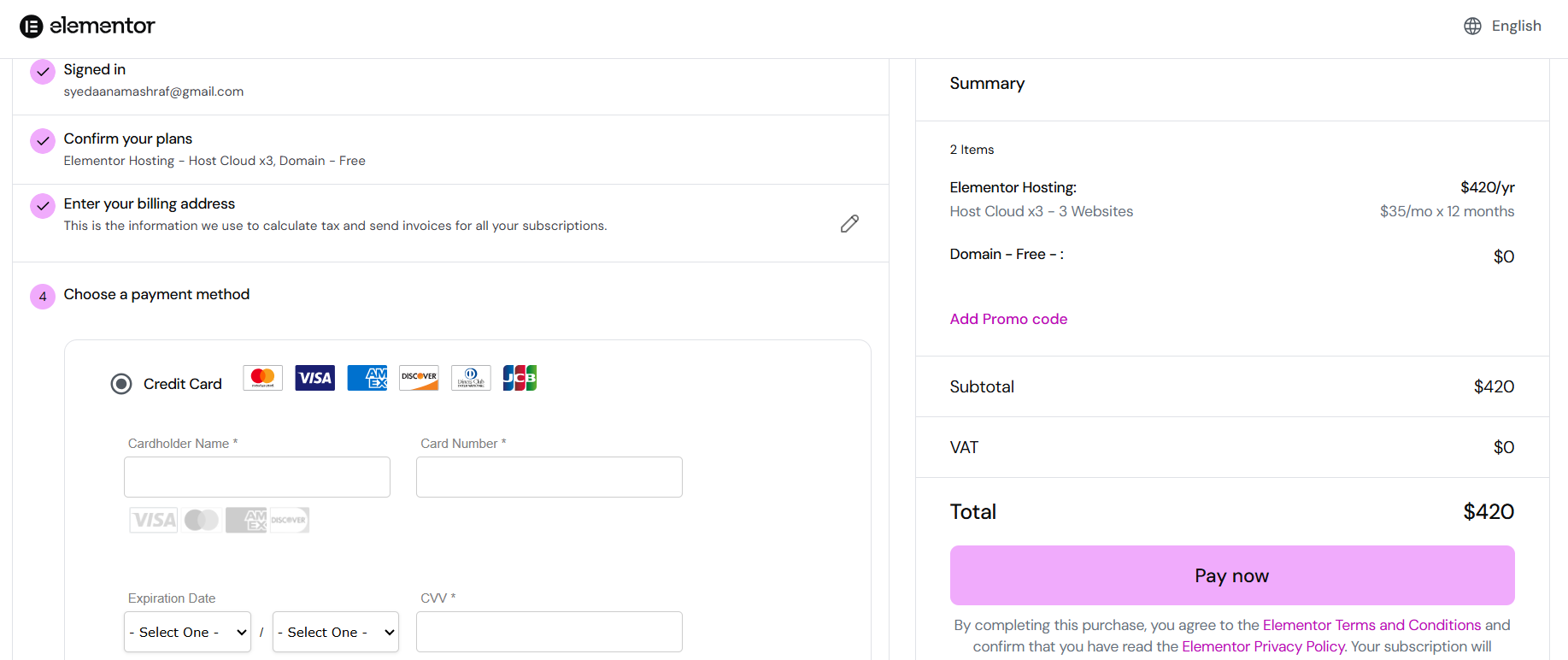The width and height of the screenshot is (1568, 660).
Task: Click the Visa logo beside Credit Card
Action: coord(315,378)
